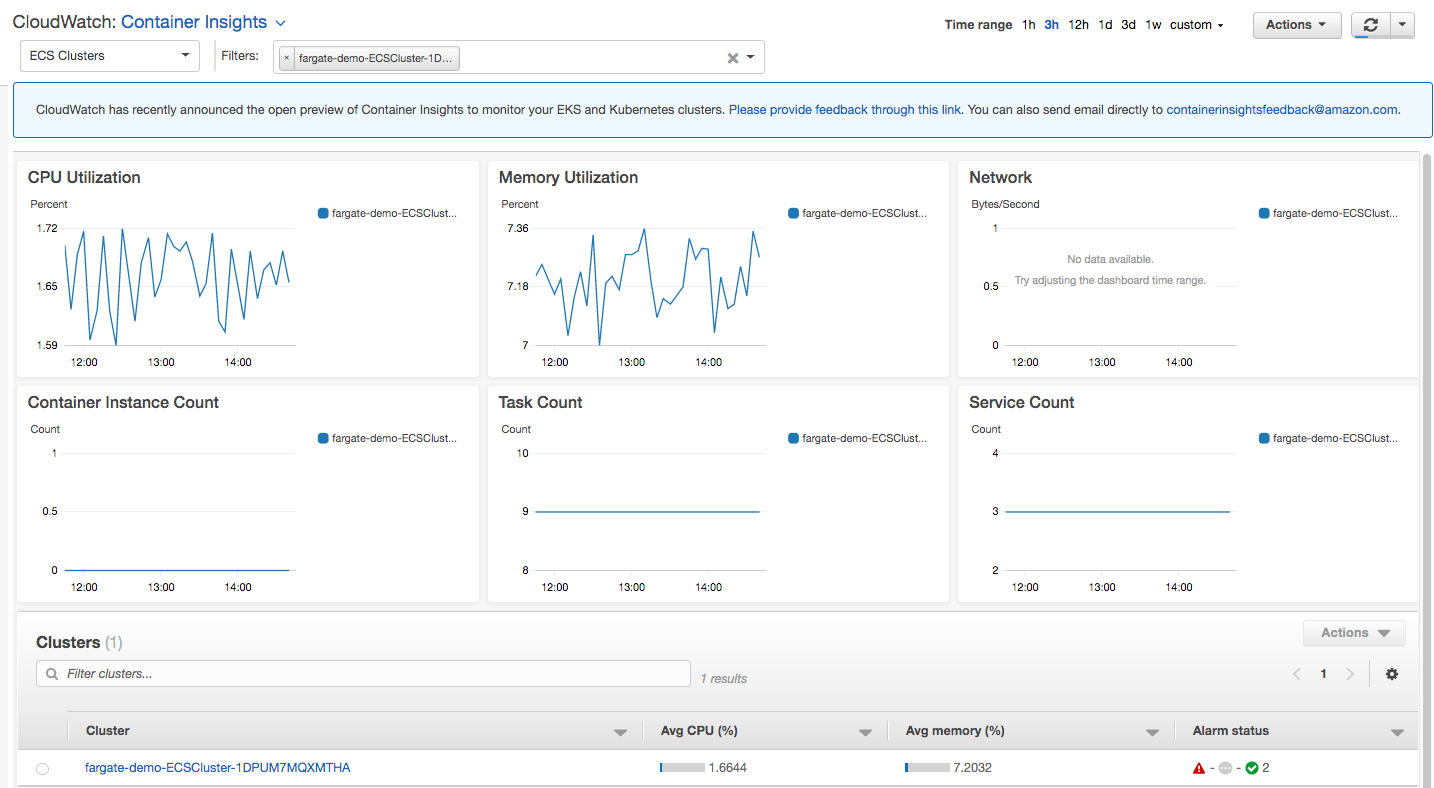
Task: Click the CloudWatch: page title text
Action: pos(65,22)
